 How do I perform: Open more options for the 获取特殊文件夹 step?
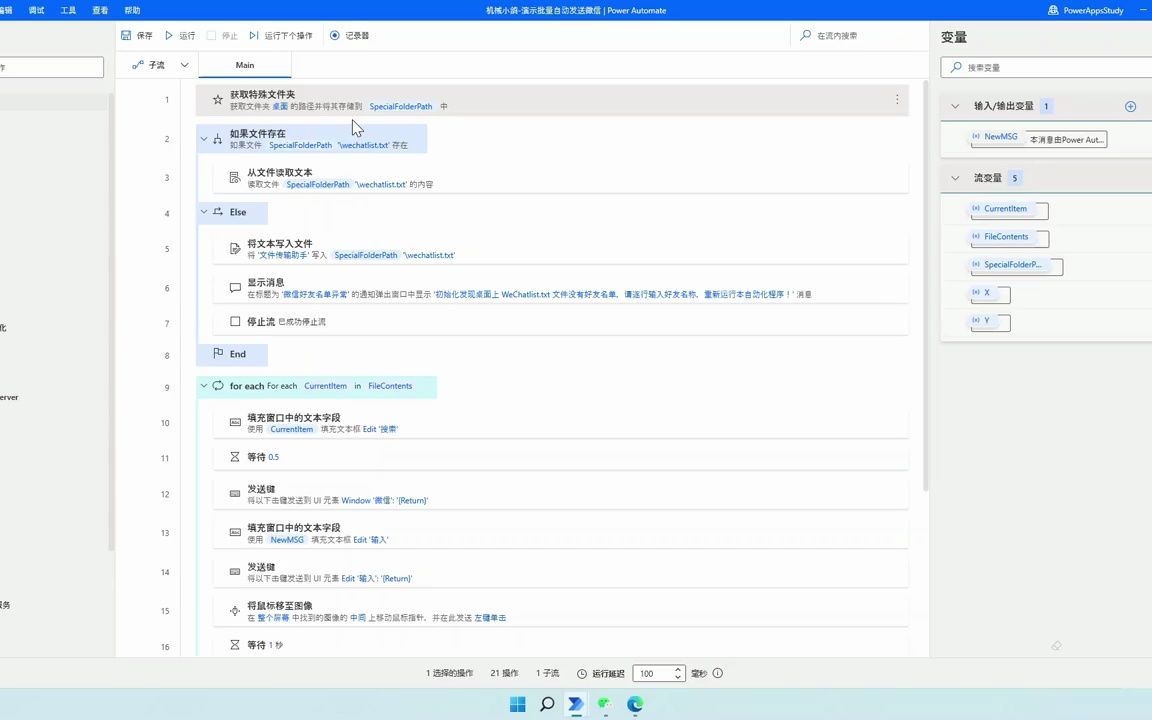(x=896, y=99)
